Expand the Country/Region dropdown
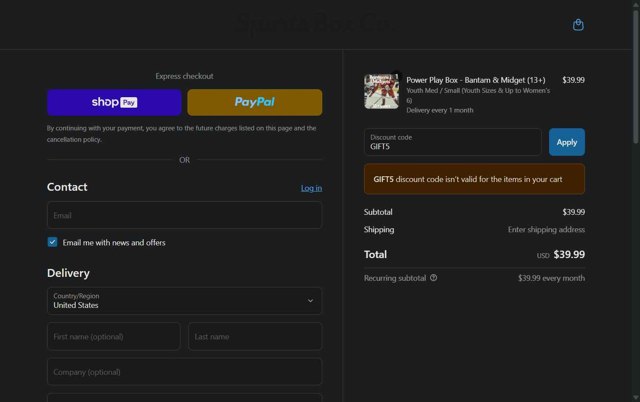This screenshot has height=402, width=640. point(184,301)
